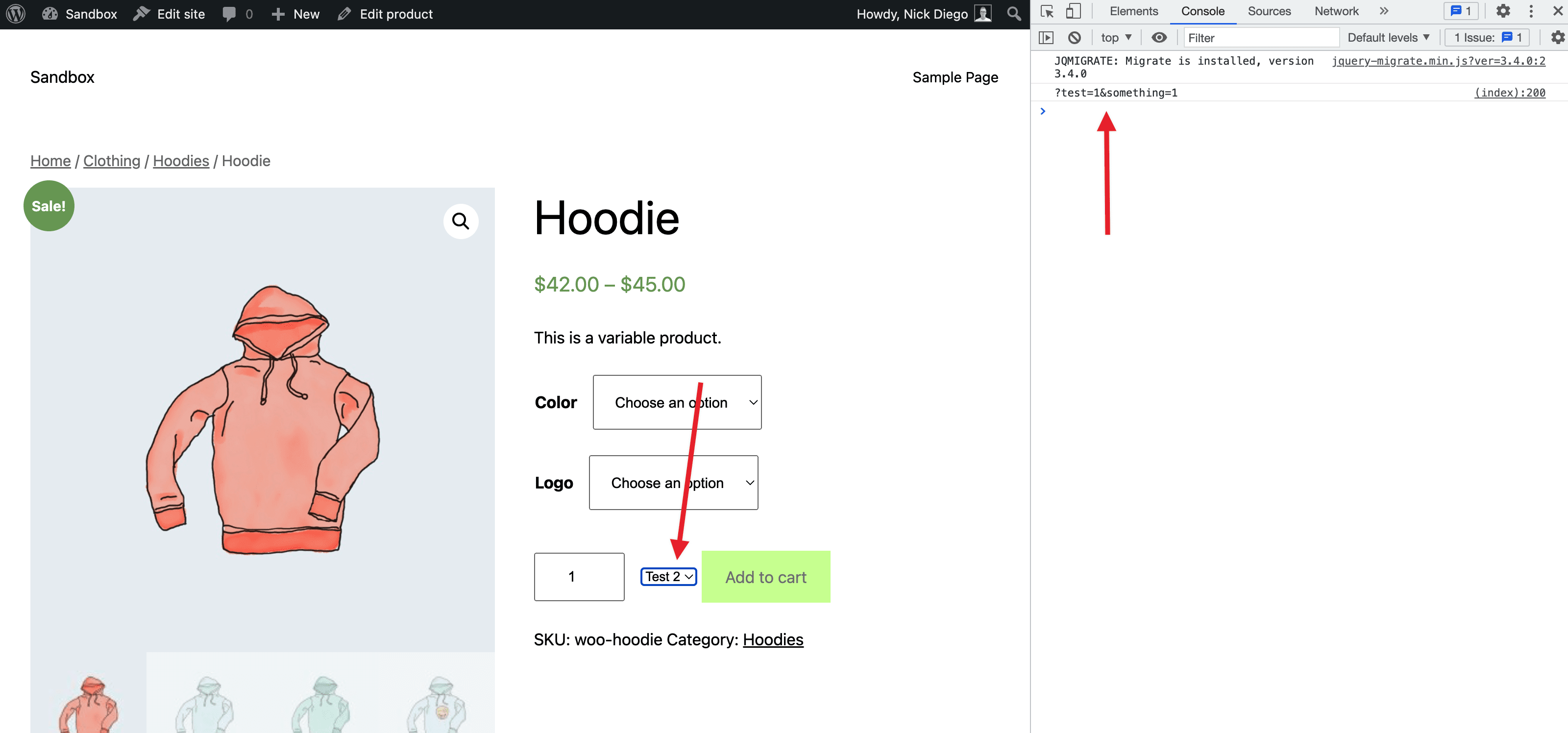This screenshot has width=1568, height=733.
Task: Open Default levels dropdown in console
Action: (x=1388, y=38)
